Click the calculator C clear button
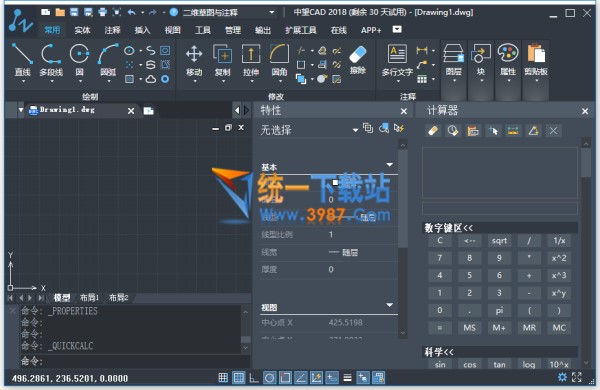This screenshot has width=600, height=390. 440,241
